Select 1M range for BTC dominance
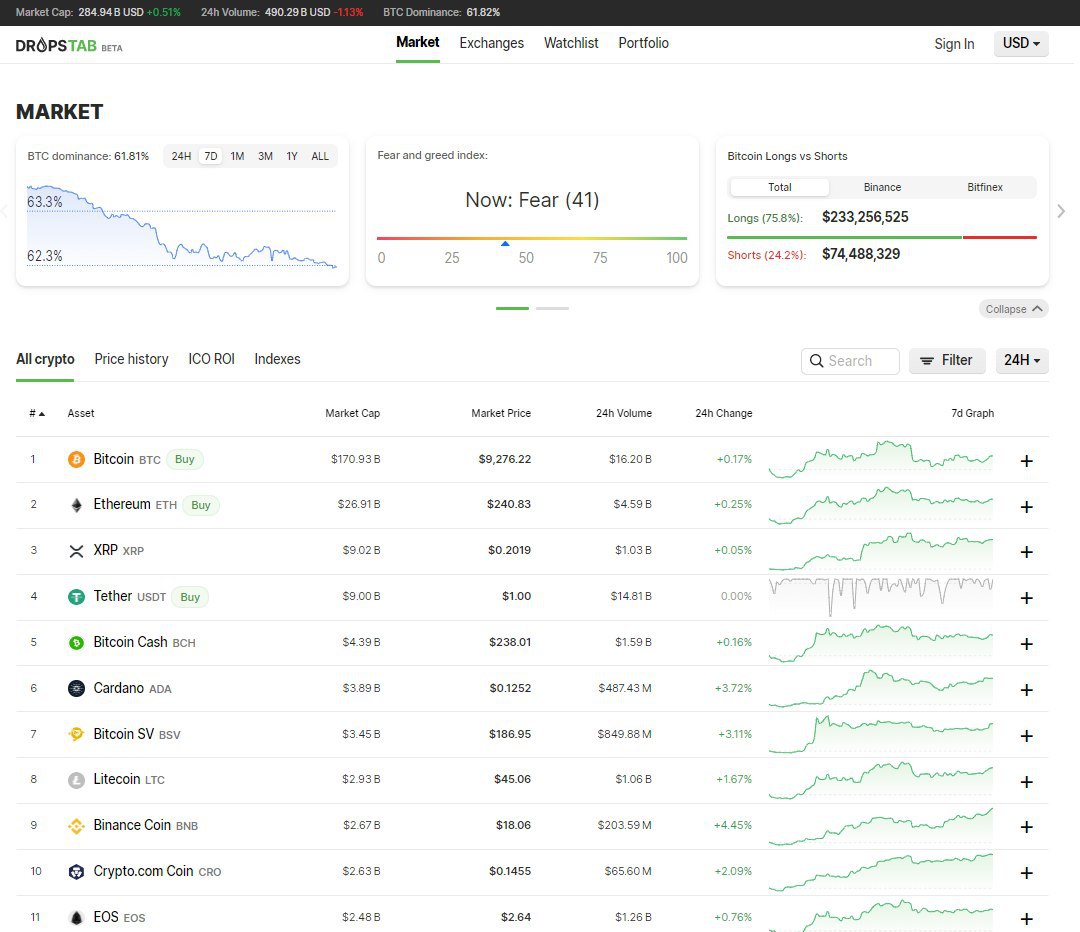Image resolution: width=1080 pixels, height=932 pixels. coord(238,156)
